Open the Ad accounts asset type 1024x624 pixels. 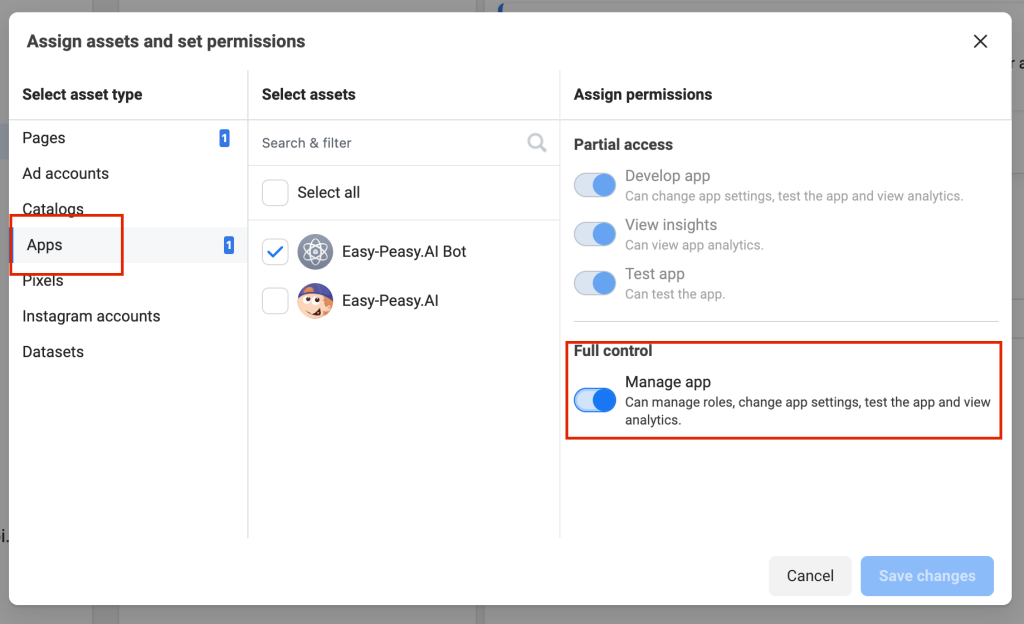[66, 174]
